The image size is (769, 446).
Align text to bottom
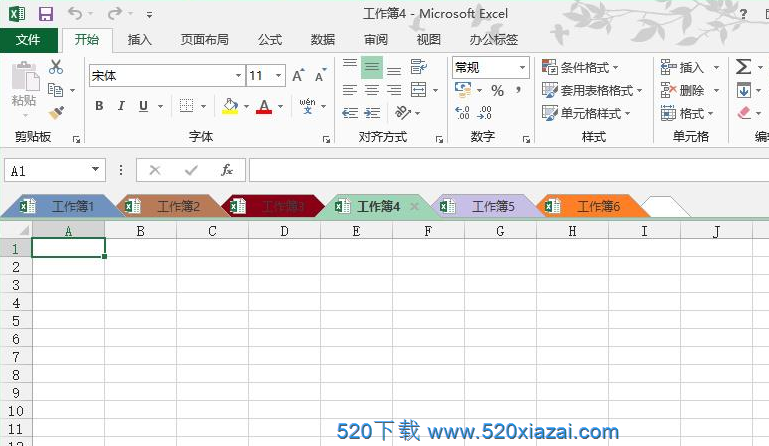394,71
